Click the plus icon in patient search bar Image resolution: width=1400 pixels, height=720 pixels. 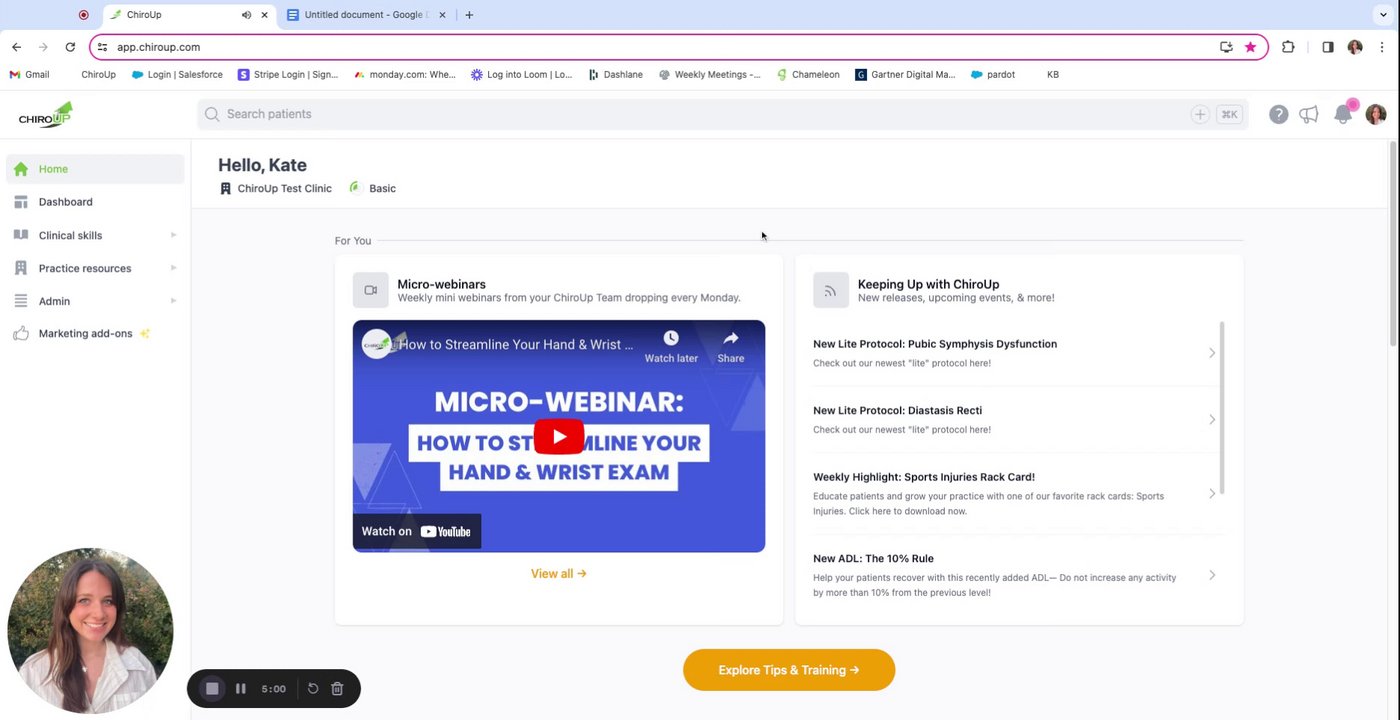coord(1199,114)
